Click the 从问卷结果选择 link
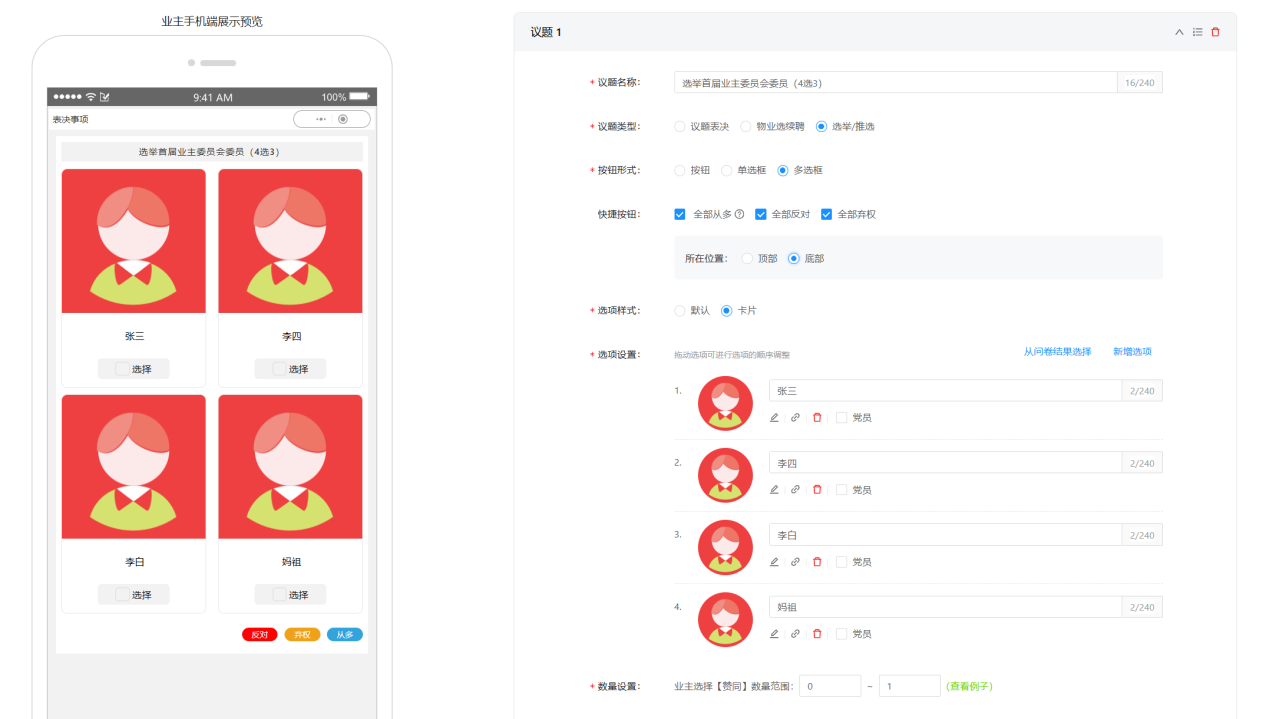1266x719 pixels. point(1057,352)
